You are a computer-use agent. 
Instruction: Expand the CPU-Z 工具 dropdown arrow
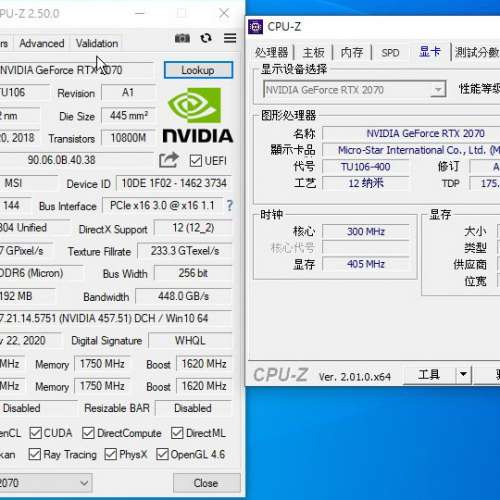[x=463, y=375]
